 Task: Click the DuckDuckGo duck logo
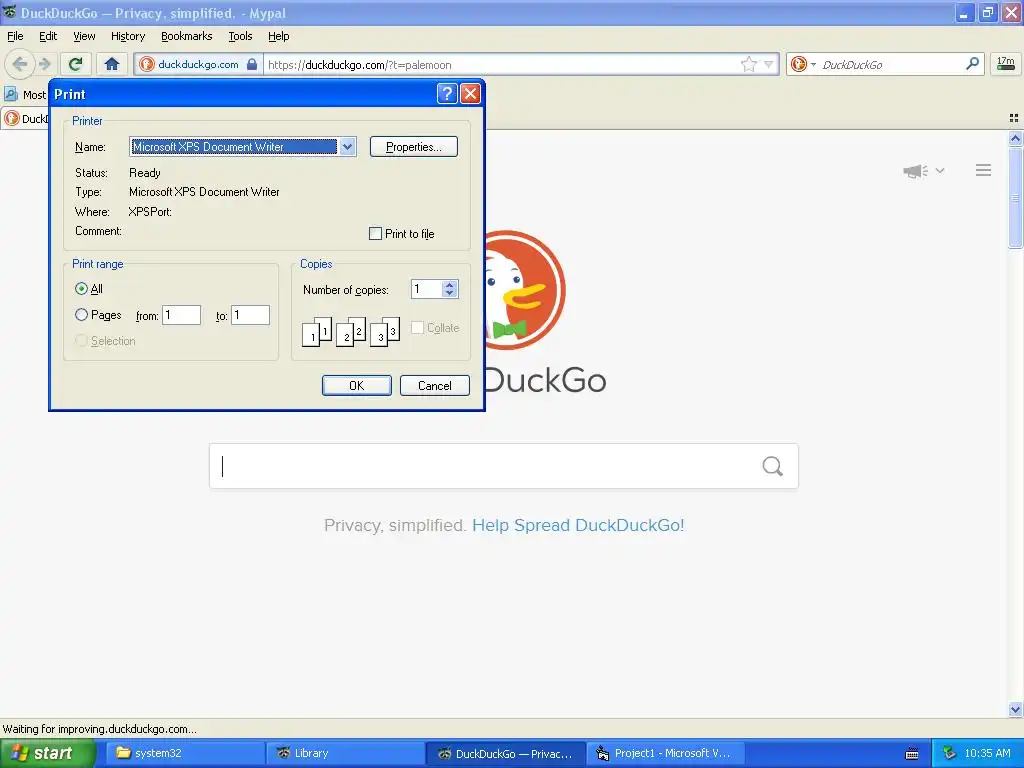[x=525, y=290]
